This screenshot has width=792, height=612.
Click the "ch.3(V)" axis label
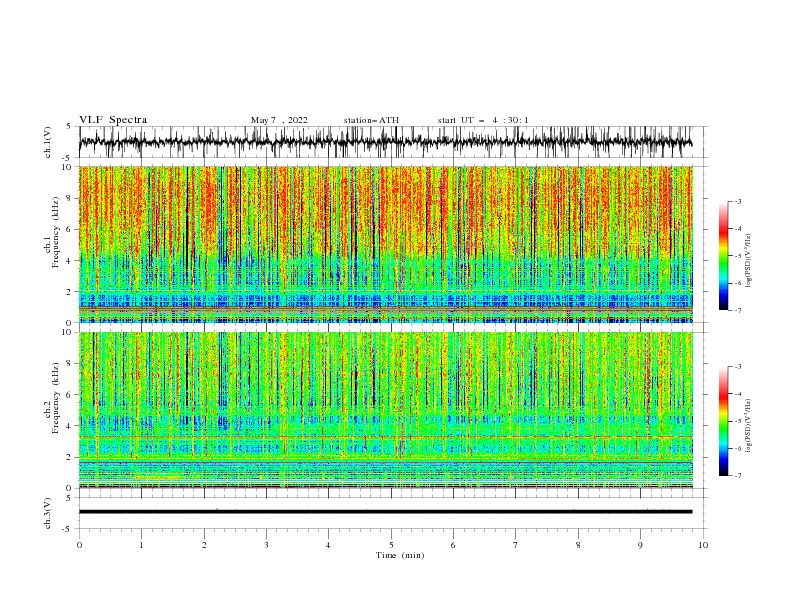point(48,513)
